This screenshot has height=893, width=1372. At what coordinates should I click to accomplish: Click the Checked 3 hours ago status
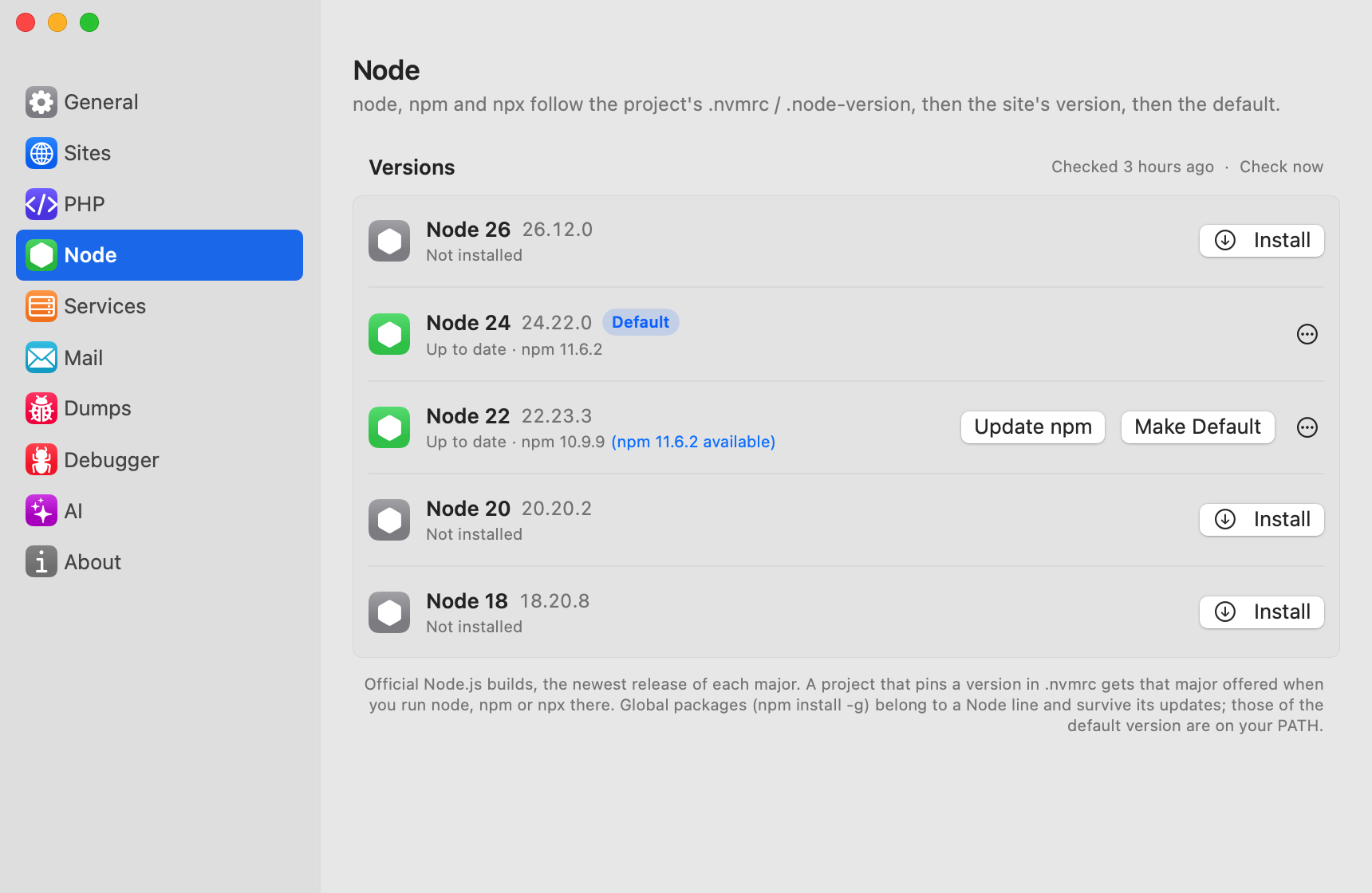point(1133,167)
